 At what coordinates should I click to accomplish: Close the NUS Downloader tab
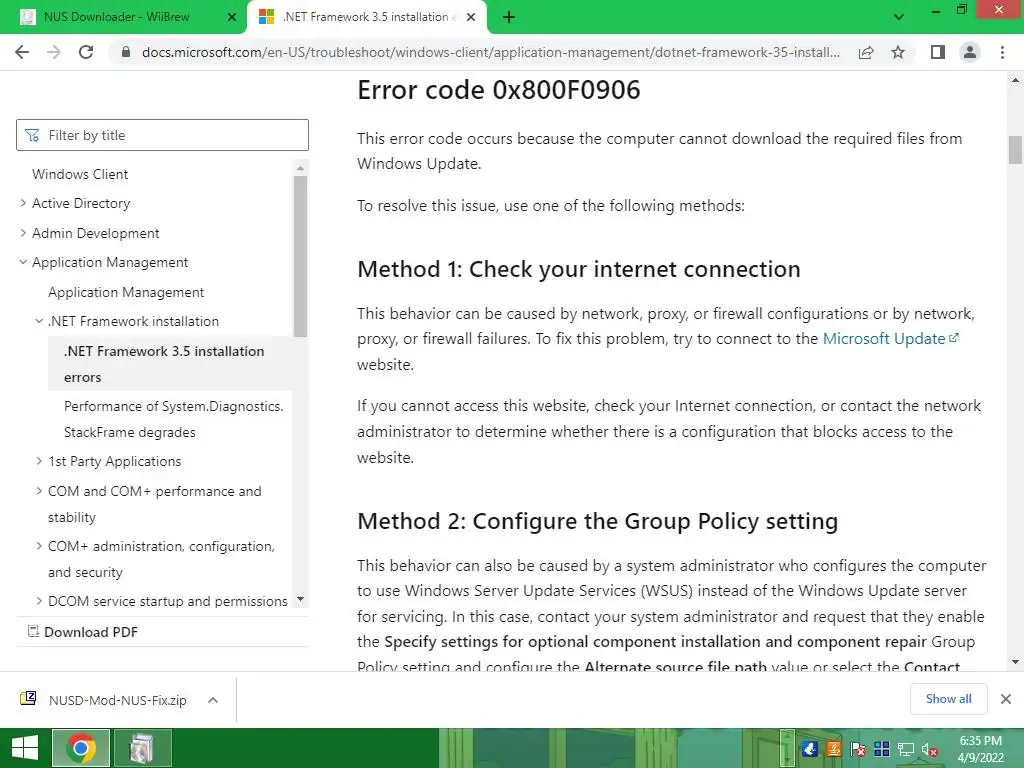231,17
